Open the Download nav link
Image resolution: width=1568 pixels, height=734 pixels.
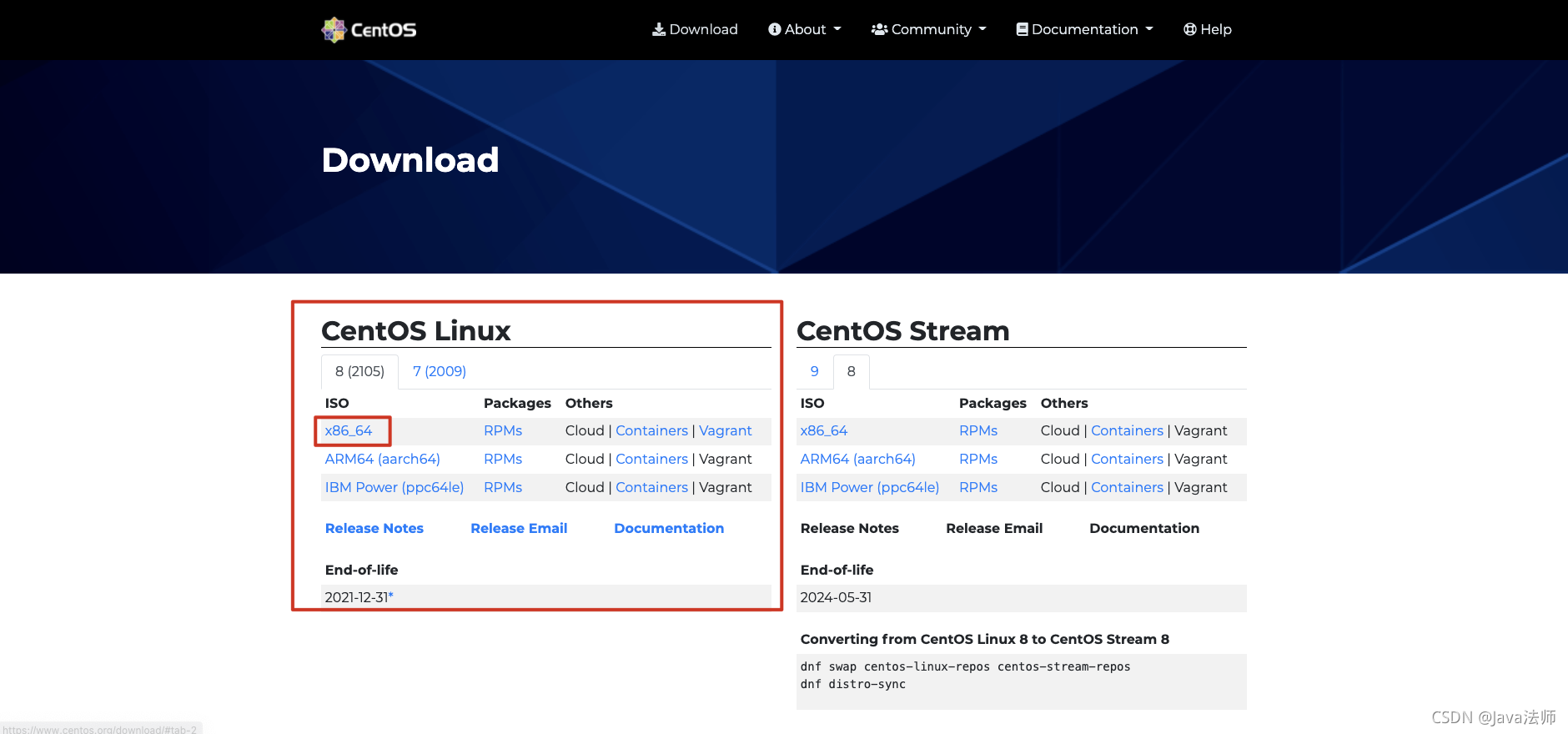pyautogui.click(x=695, y=29)
